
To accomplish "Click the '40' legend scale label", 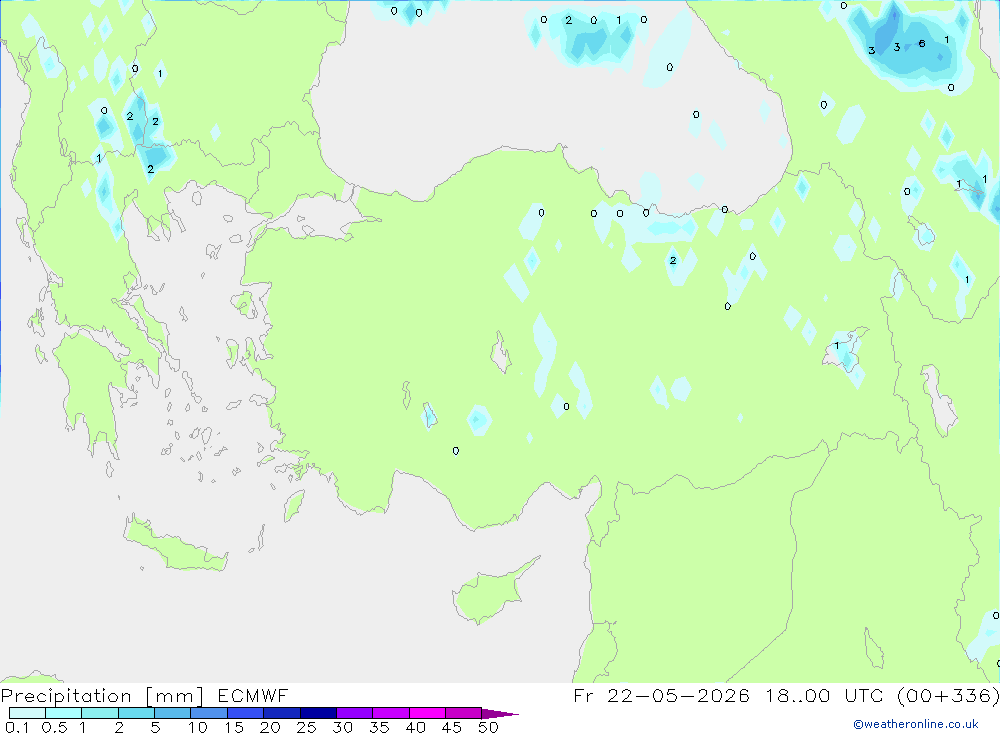I will coord(416,727).
